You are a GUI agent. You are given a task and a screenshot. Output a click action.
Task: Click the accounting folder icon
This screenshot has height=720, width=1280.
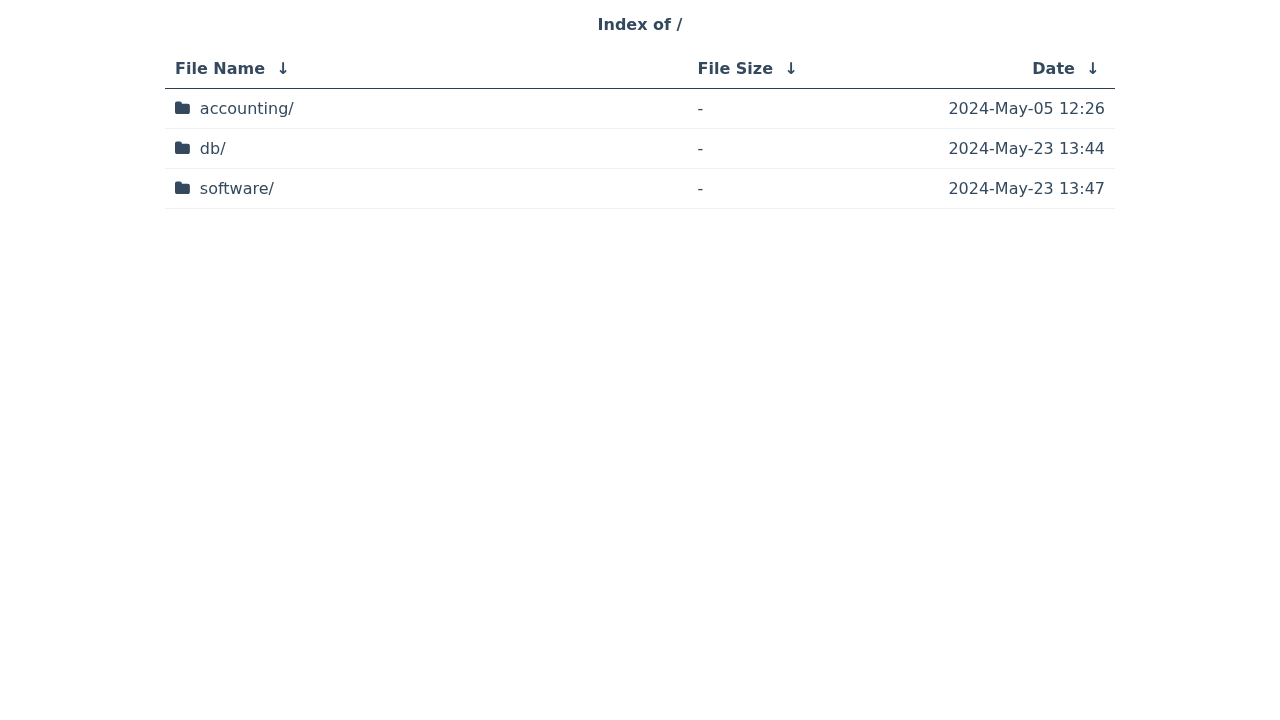click(182, 108)
